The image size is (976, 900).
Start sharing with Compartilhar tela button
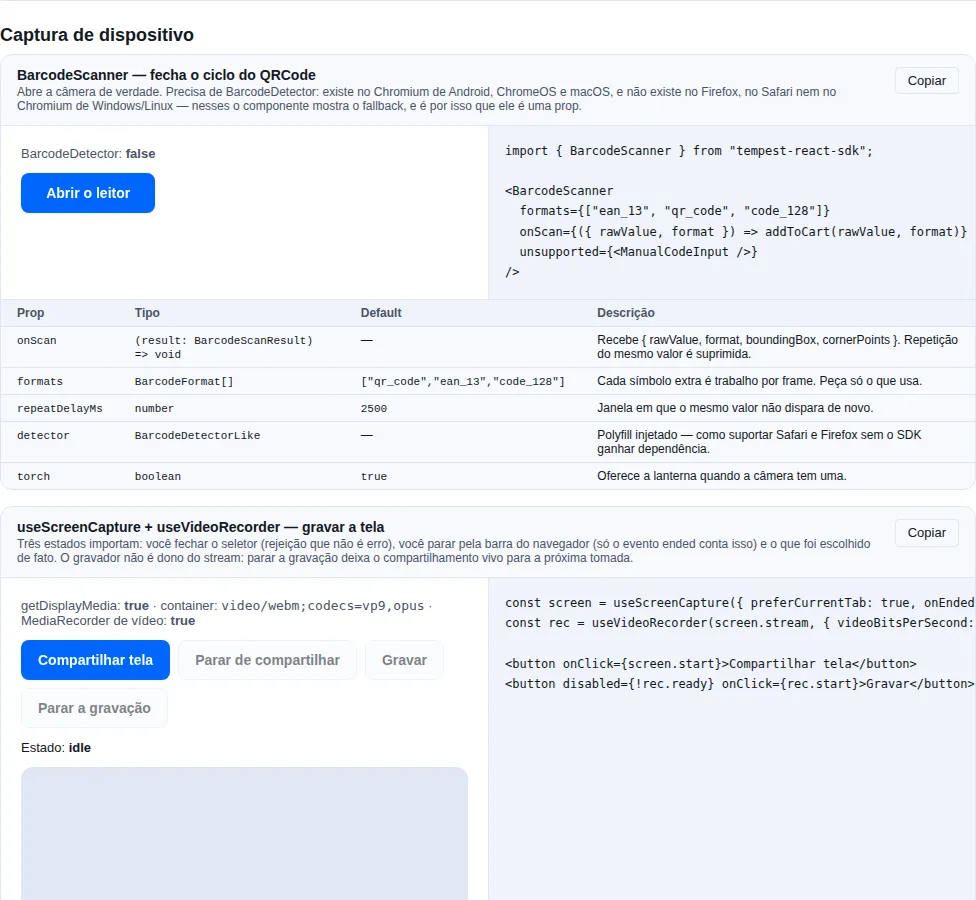click(95, 660)
